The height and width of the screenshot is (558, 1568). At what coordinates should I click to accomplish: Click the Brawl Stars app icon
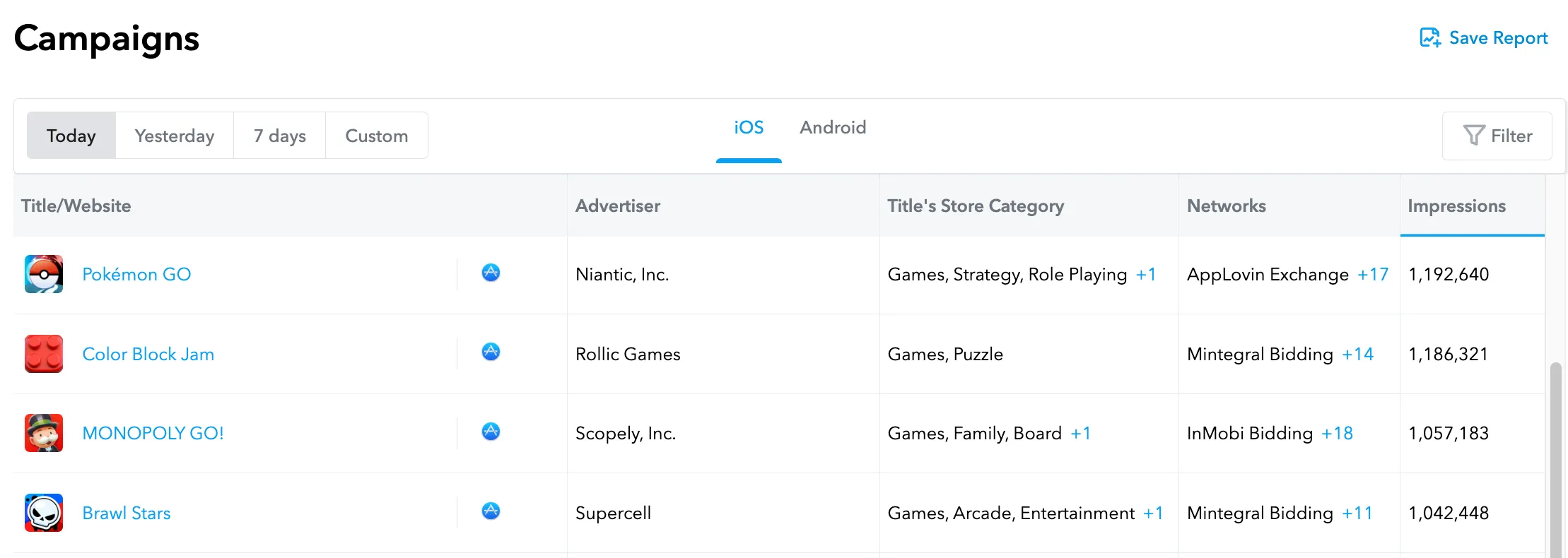44,513
